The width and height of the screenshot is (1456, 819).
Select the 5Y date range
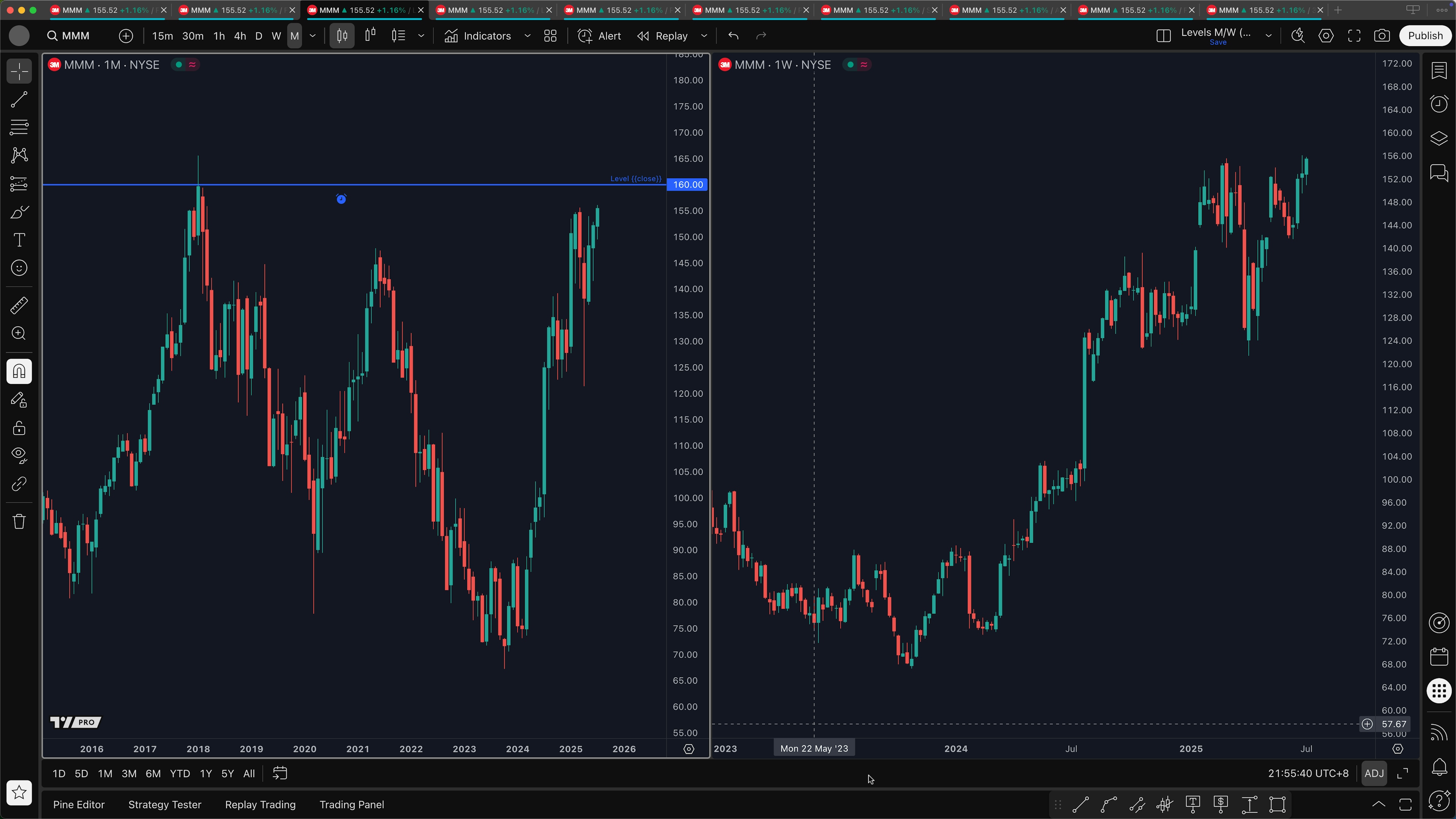pos(227,774)
